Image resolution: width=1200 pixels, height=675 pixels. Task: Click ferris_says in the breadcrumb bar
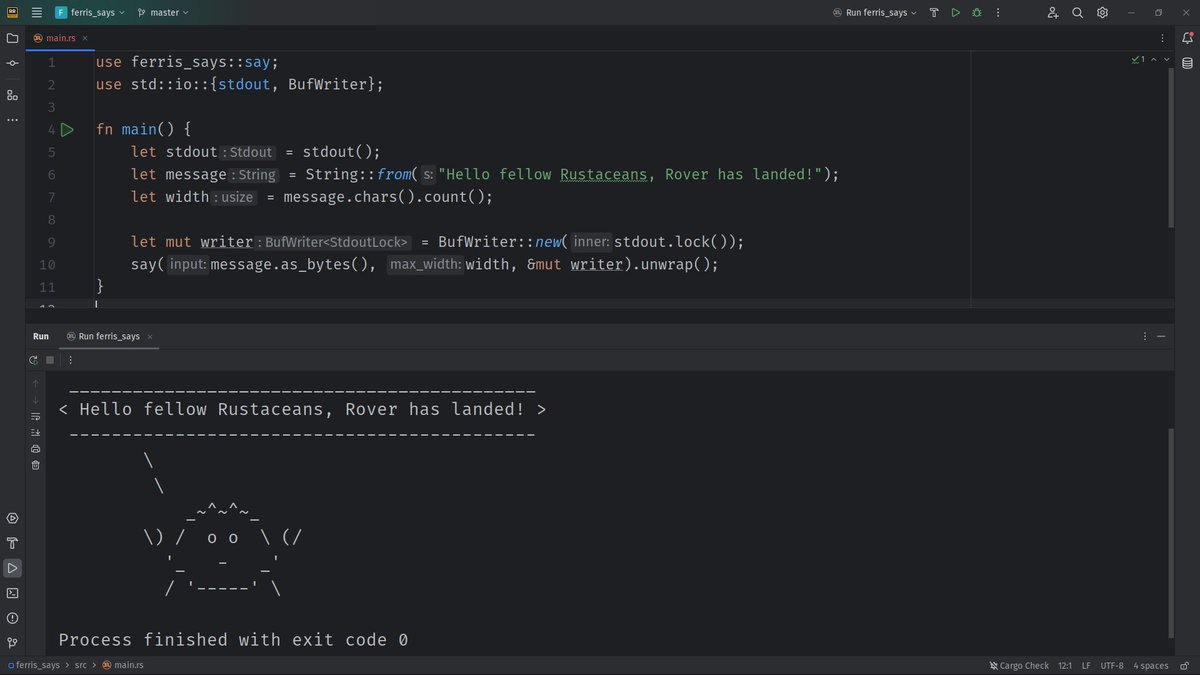pos(34,665)
